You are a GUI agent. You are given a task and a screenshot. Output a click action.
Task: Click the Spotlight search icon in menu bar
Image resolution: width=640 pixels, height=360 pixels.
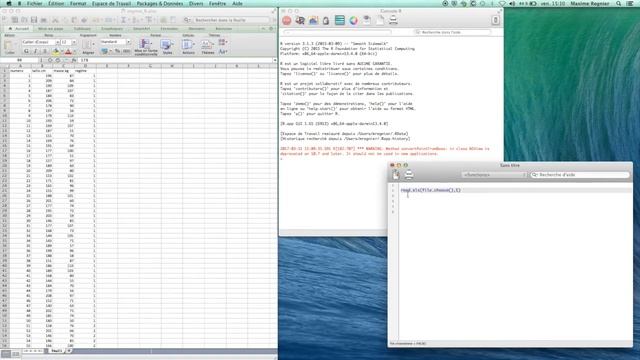pos(619,3)
